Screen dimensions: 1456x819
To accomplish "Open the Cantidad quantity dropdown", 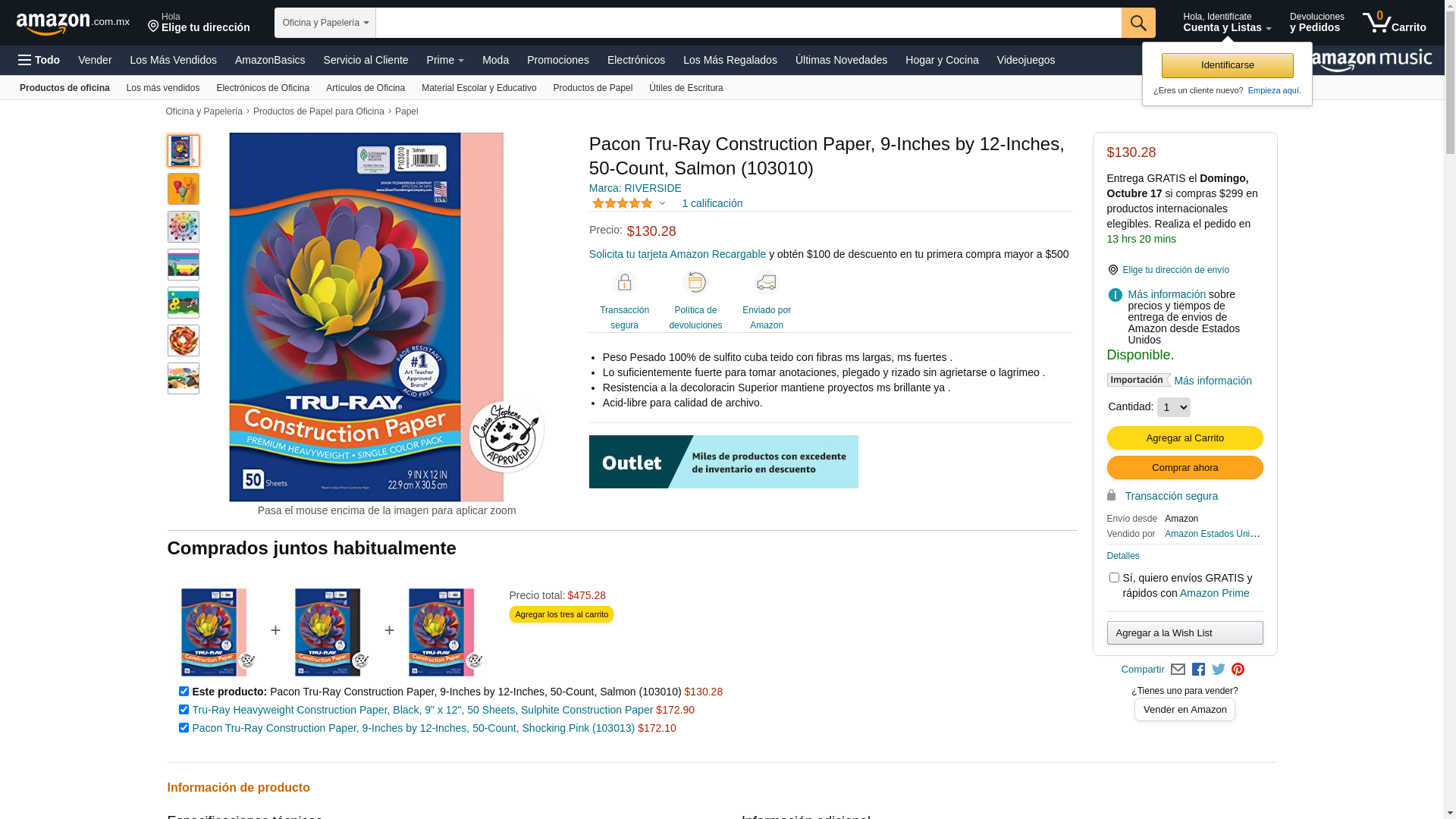I will (x=1174, y=407).
